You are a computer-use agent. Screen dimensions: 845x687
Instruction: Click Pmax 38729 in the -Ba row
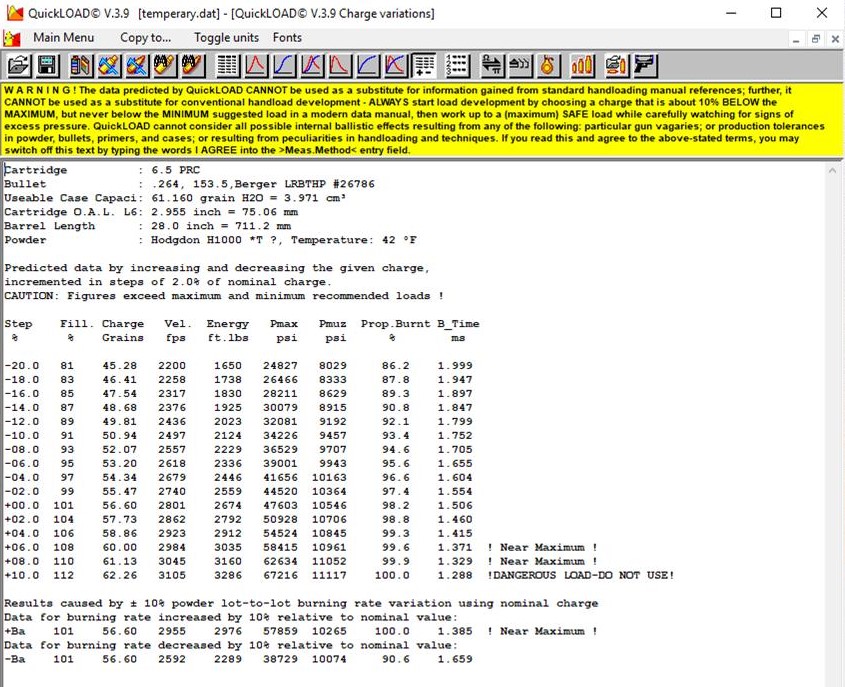tap(280, 660)
